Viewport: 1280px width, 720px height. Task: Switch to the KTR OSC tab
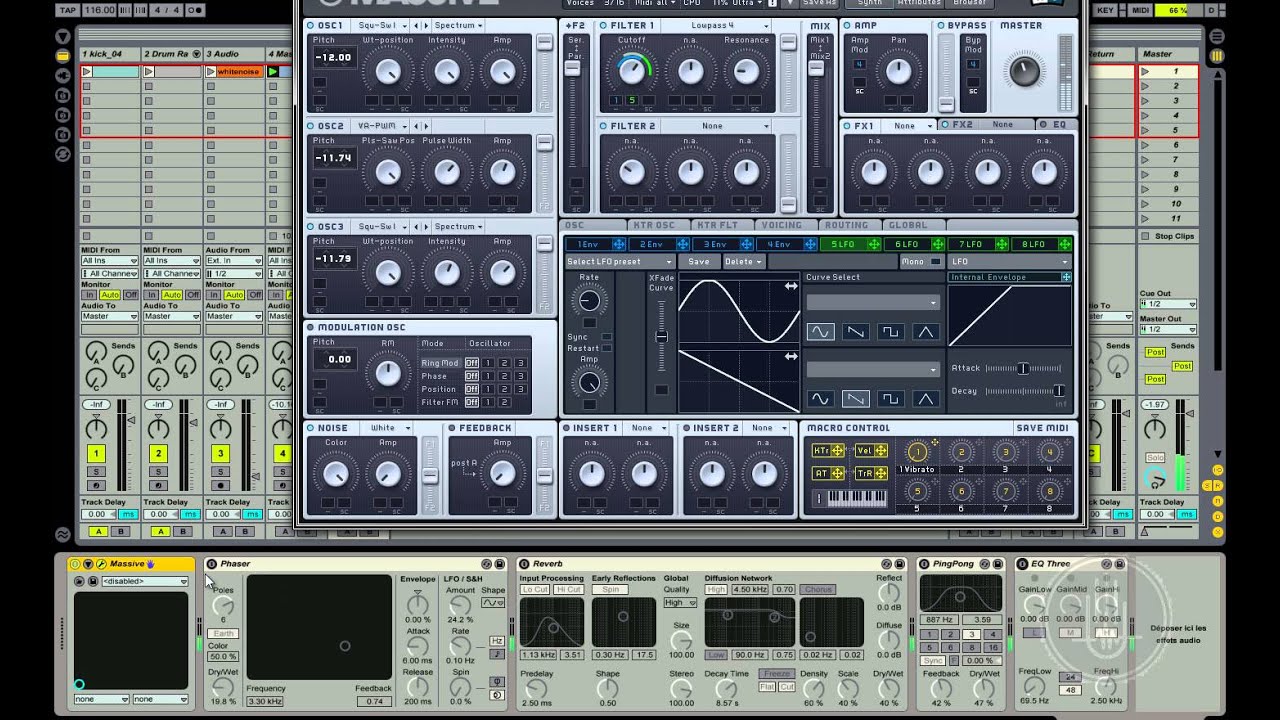(x=656, y=225)
